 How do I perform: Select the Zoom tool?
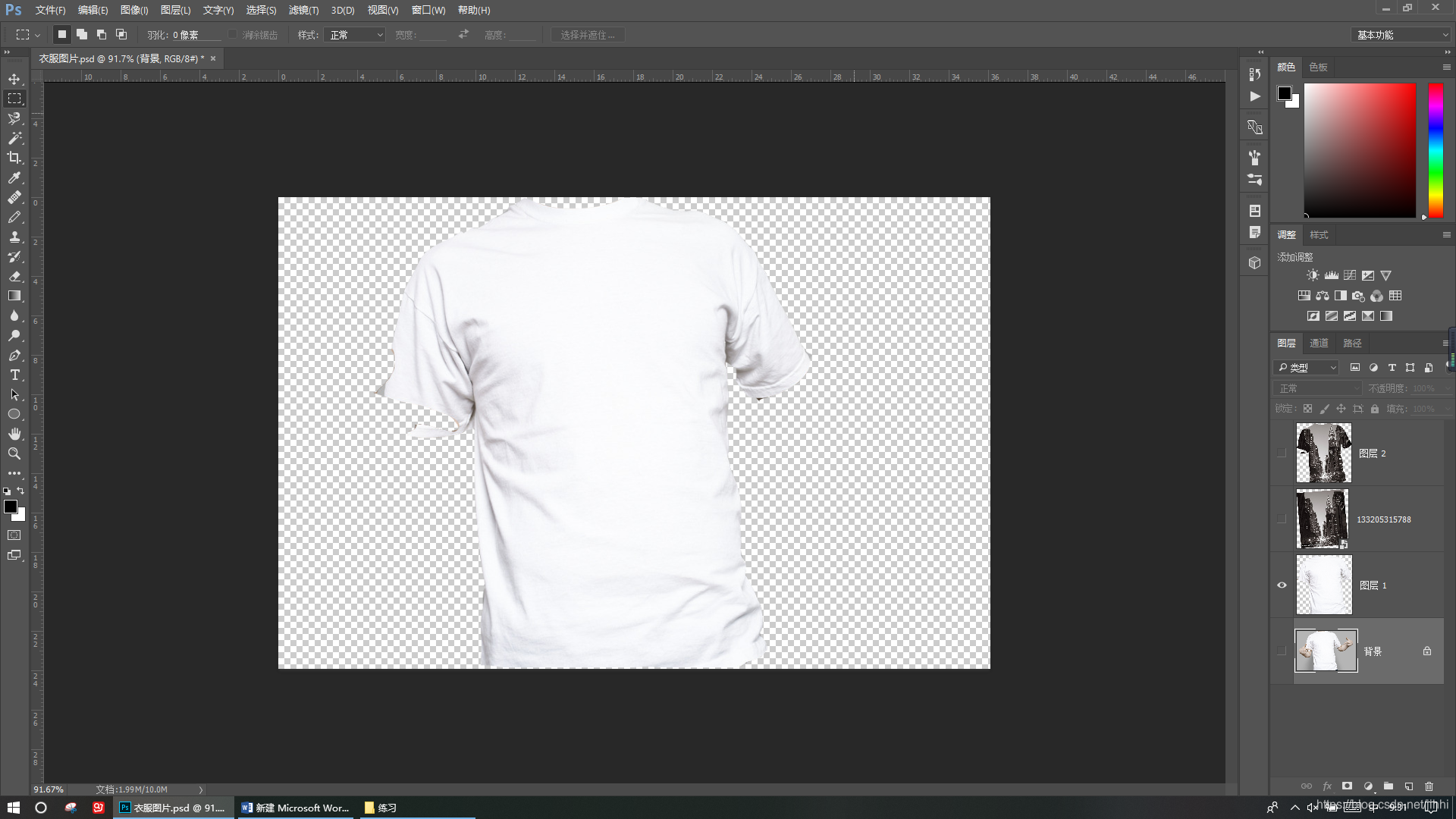coord(14,453)
